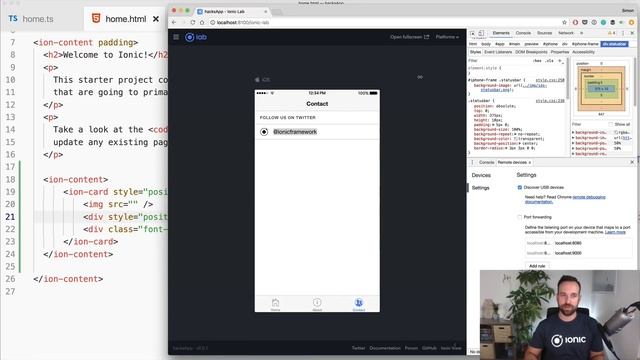Enable the computed Show all checkbox
Viewport: 640px width, 360px height.
[611, 124]
